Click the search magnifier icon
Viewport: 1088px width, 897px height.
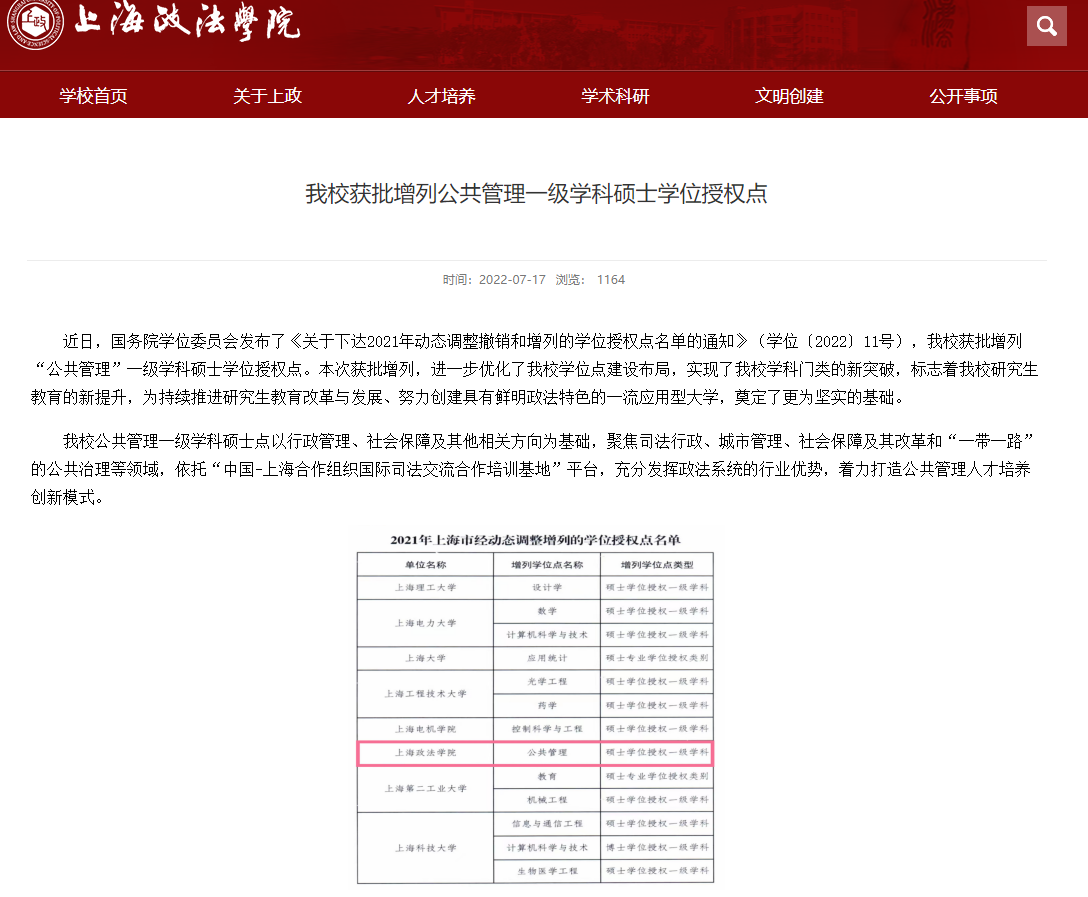point(1046,26)
